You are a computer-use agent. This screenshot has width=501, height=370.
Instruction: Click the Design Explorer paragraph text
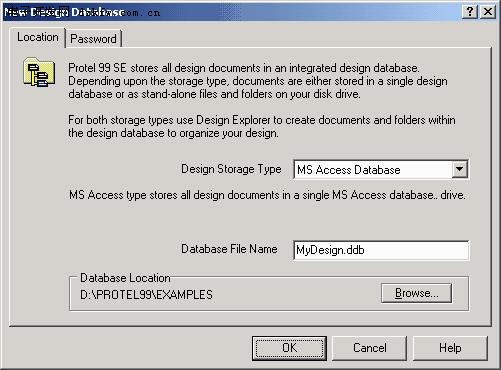click(x=262, y=126)
